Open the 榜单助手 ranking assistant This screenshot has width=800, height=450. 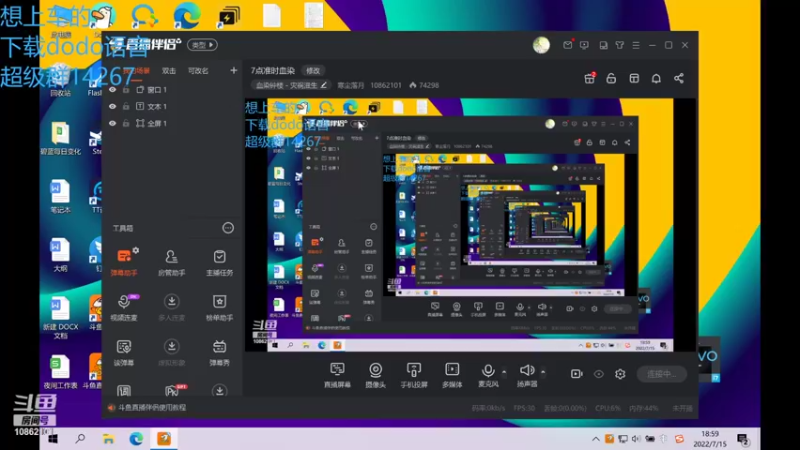tap(219, 307)
